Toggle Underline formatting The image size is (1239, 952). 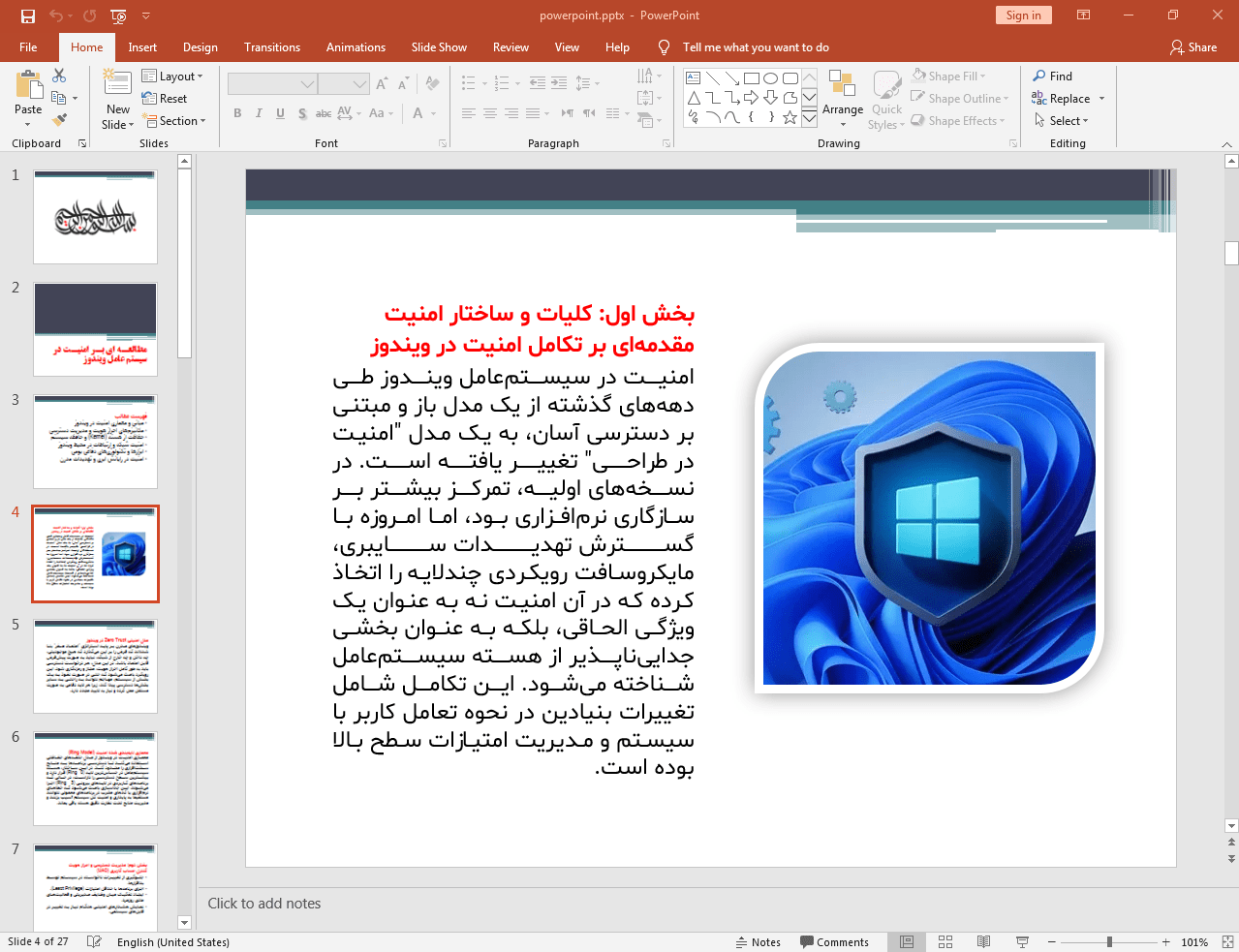pyautogui.click(x=280, y=113)
